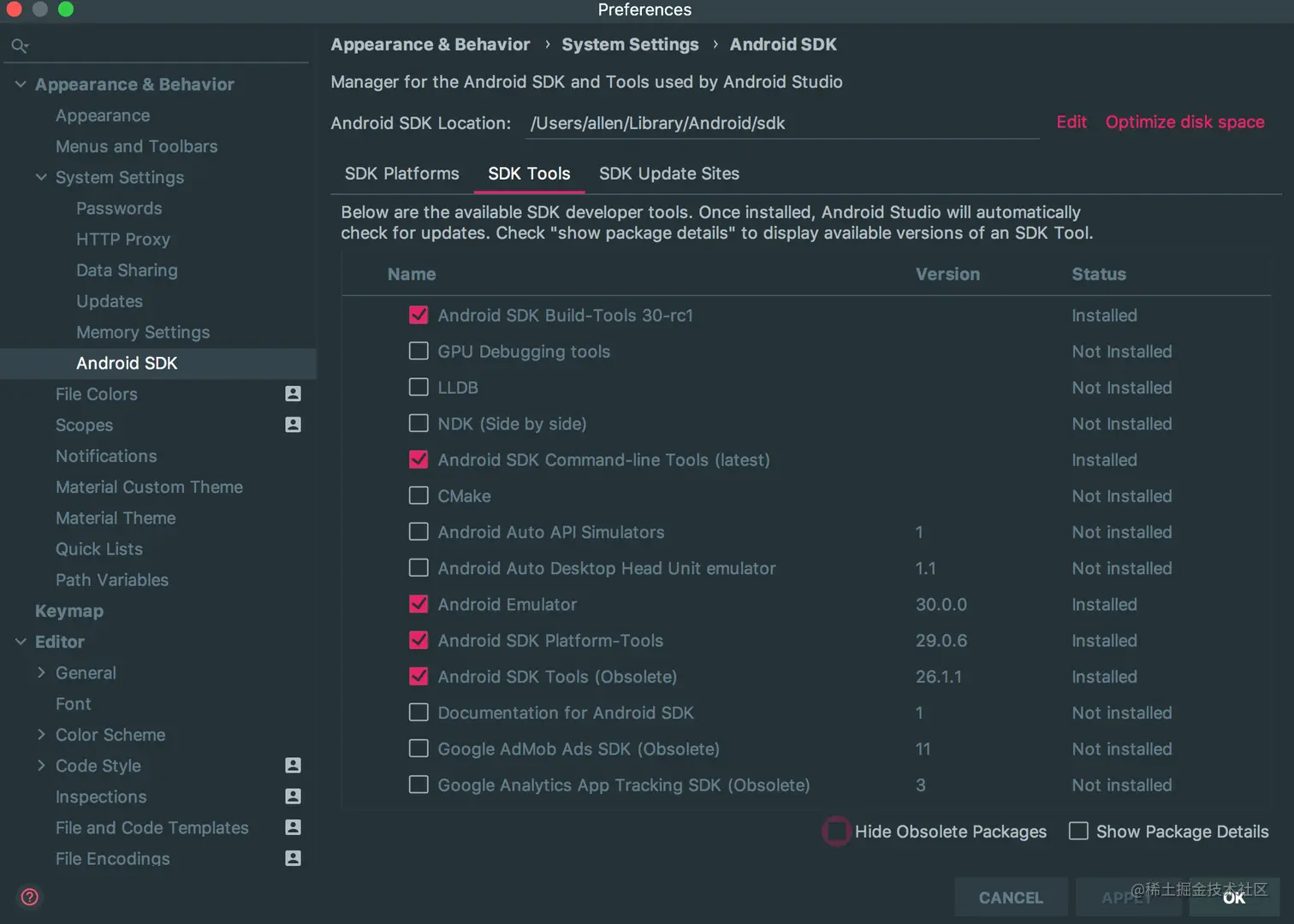Click the OK button
This screenshot has height=924, width=1294.
click(1234, 897)
